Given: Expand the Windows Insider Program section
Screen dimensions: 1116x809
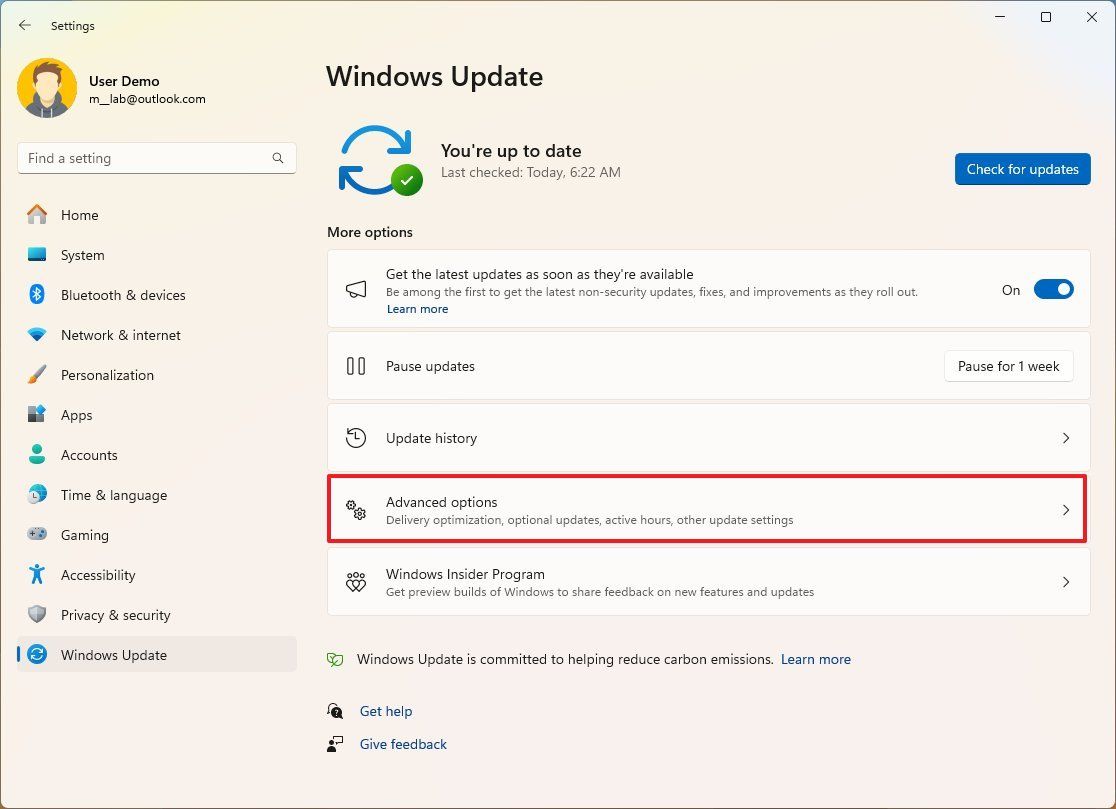Looking at the screenshot, I should (x=708, y=581).
